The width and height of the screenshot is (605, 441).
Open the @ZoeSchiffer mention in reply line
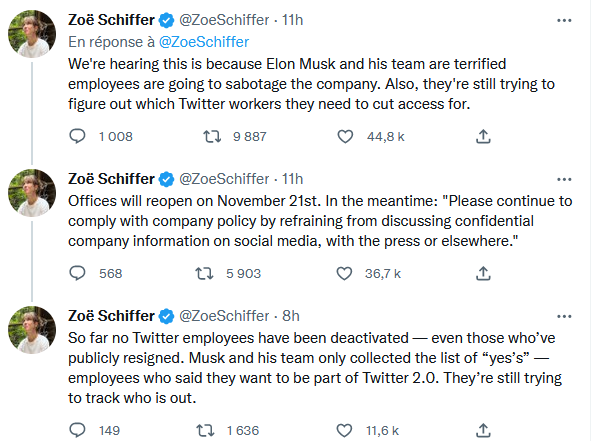point(204,42)
